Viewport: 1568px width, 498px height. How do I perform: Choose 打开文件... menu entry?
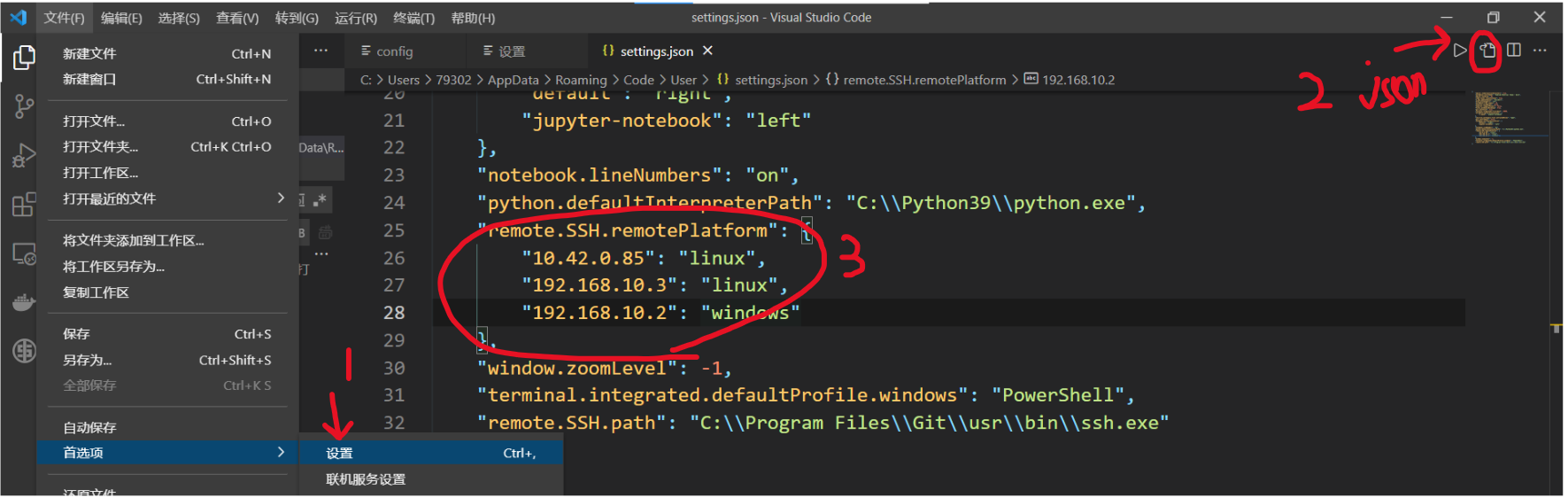click(166, 121)
